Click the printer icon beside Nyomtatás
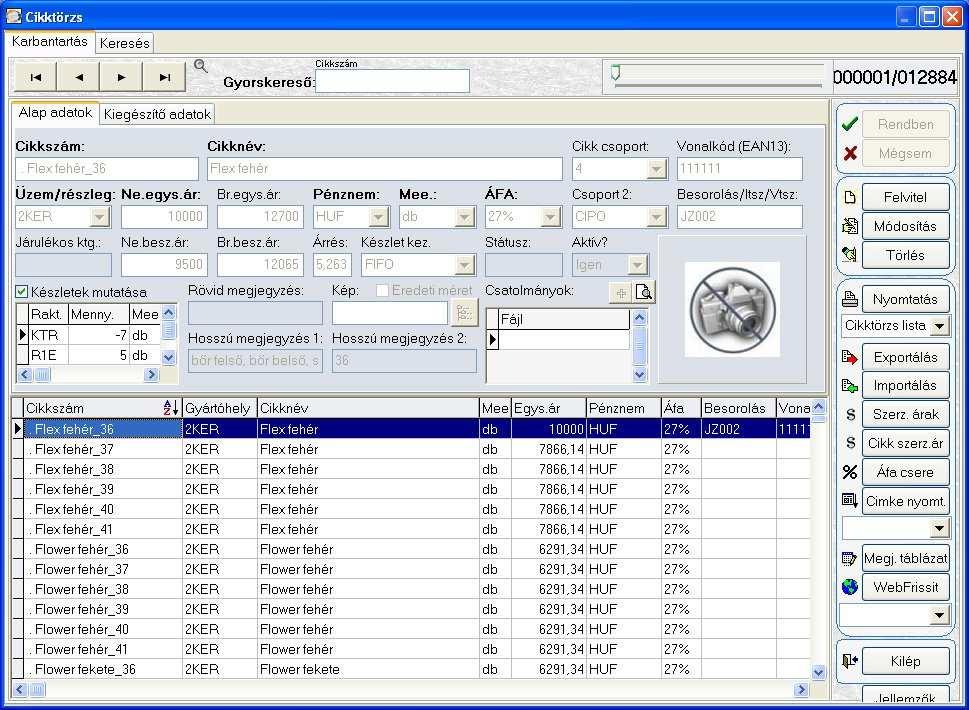The image size is (969, 710). 850,299
